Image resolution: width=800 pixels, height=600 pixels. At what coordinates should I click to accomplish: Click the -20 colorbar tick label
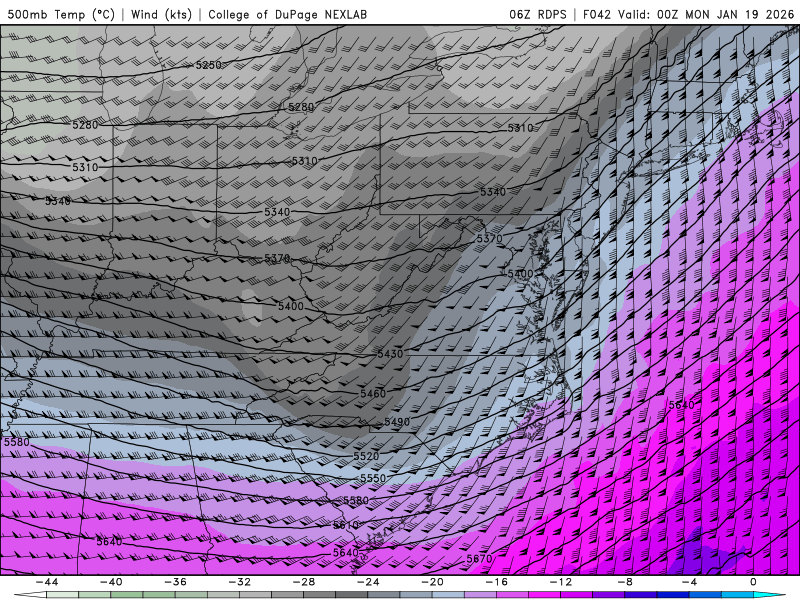click(x=432, y=582)
